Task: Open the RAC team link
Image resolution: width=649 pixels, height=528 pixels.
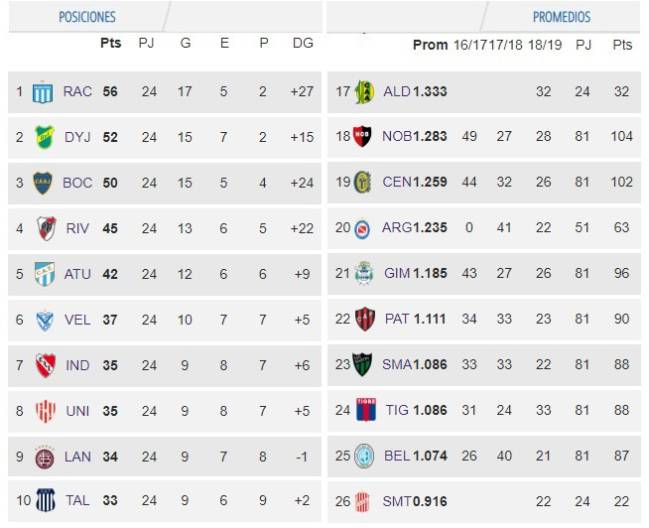Action: tap(77, 91)
